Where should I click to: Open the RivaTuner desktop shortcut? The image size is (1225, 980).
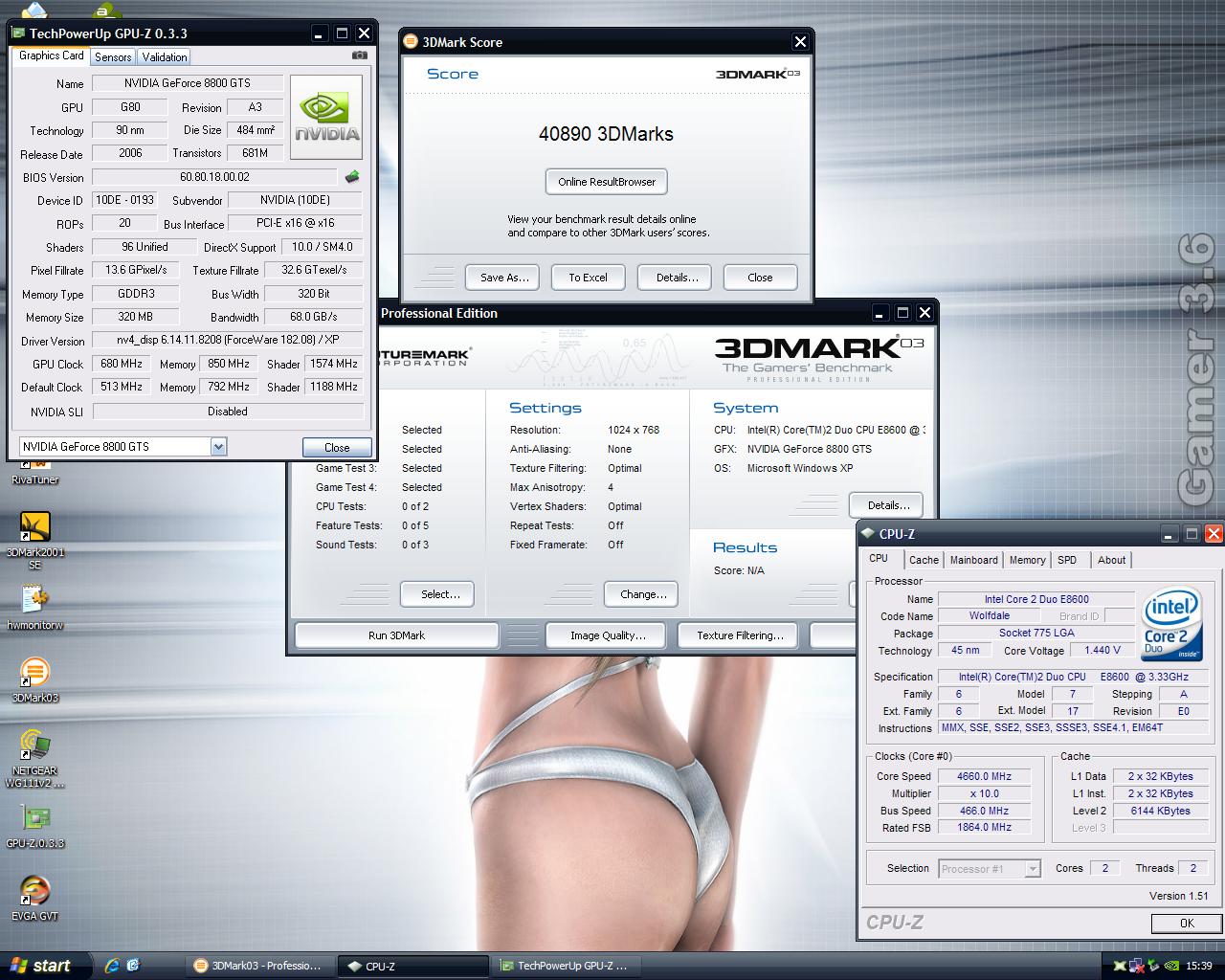click(34, 469)
